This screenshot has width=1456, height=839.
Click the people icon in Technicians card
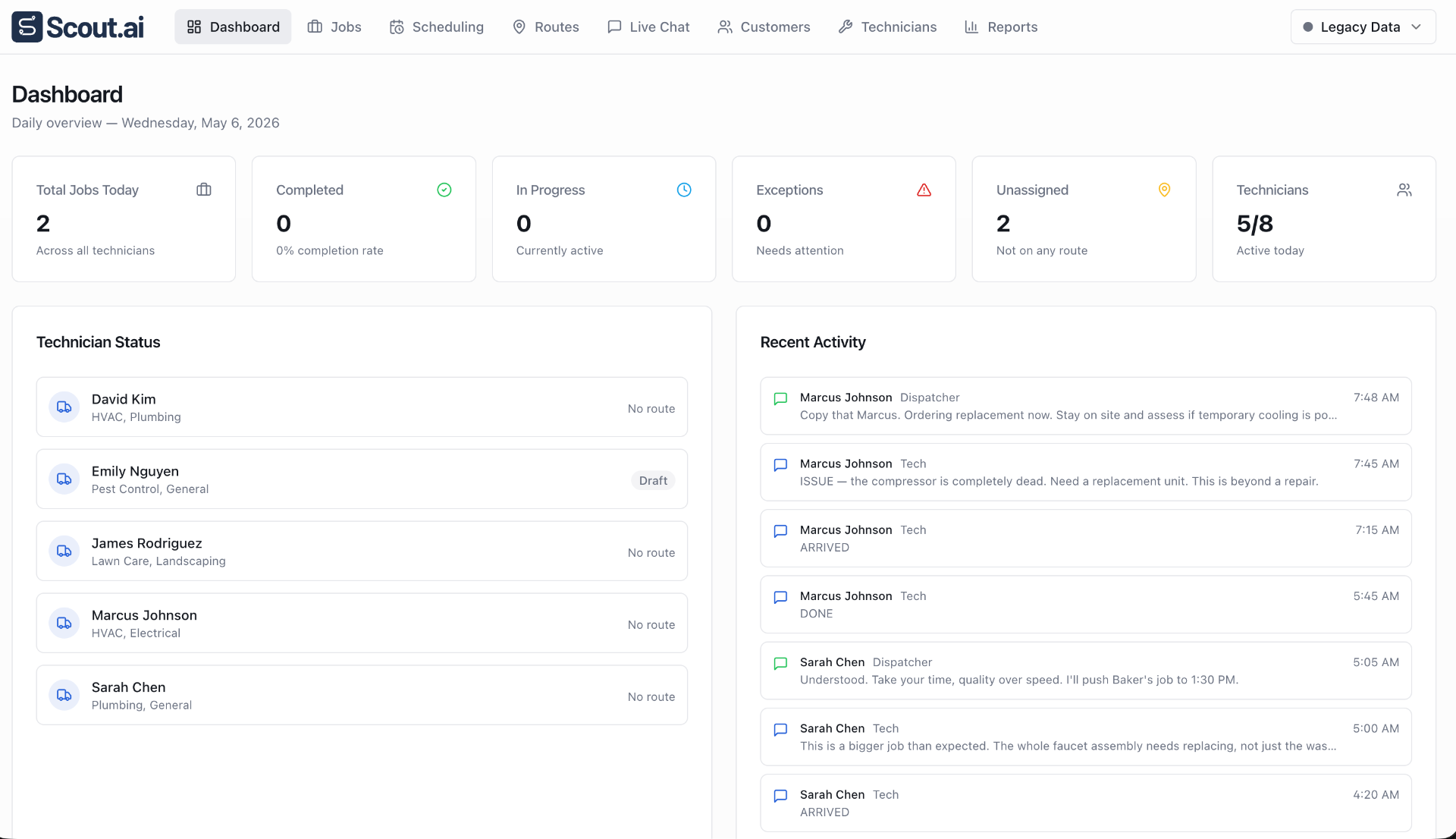1404,190
